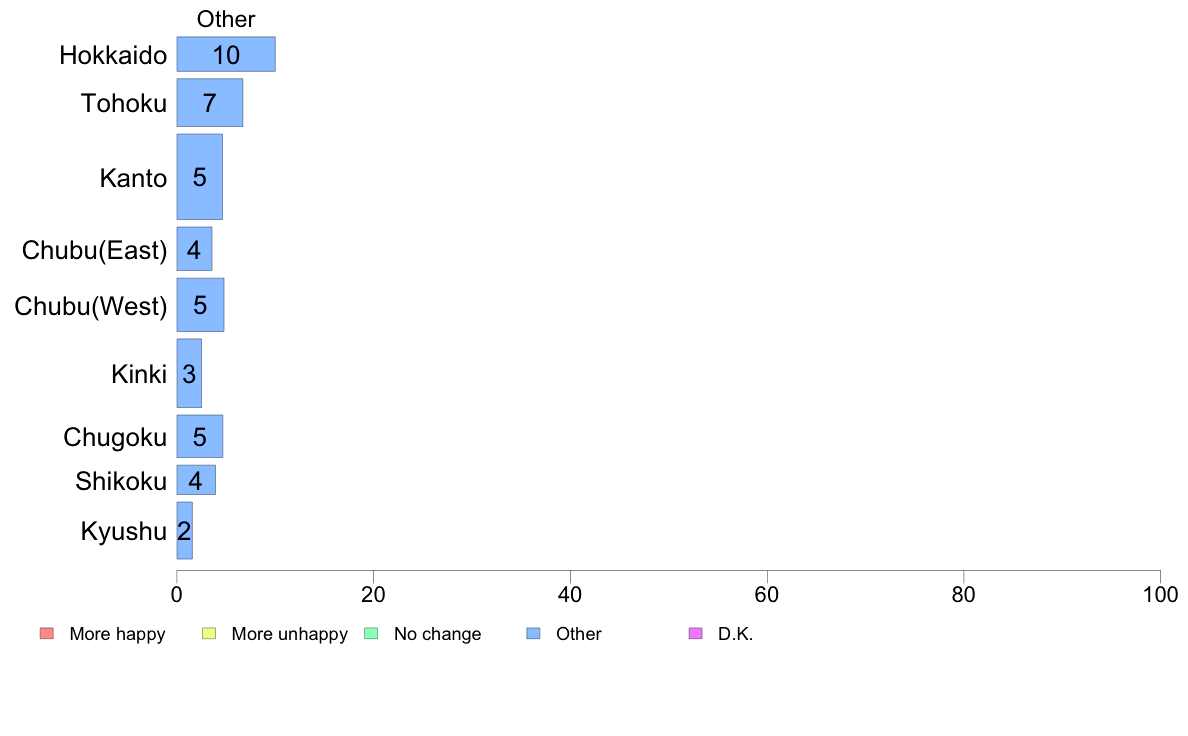
Task: Select the Tohoku bar showing 7
Action: (x=210, y=102)
